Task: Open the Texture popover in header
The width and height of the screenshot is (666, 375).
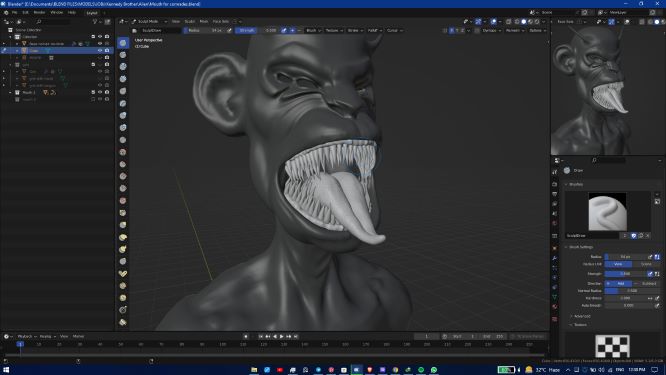Action: (334, 31)
